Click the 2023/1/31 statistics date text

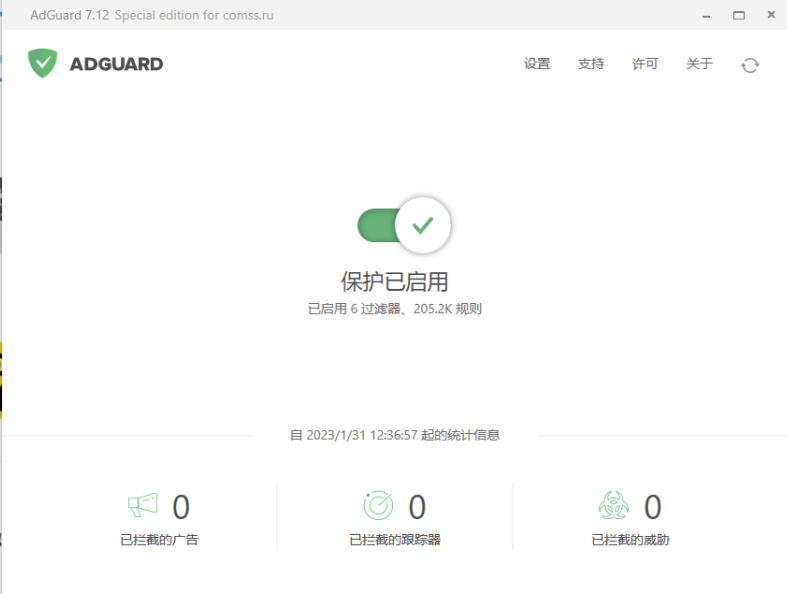click(x=395, y=435)
